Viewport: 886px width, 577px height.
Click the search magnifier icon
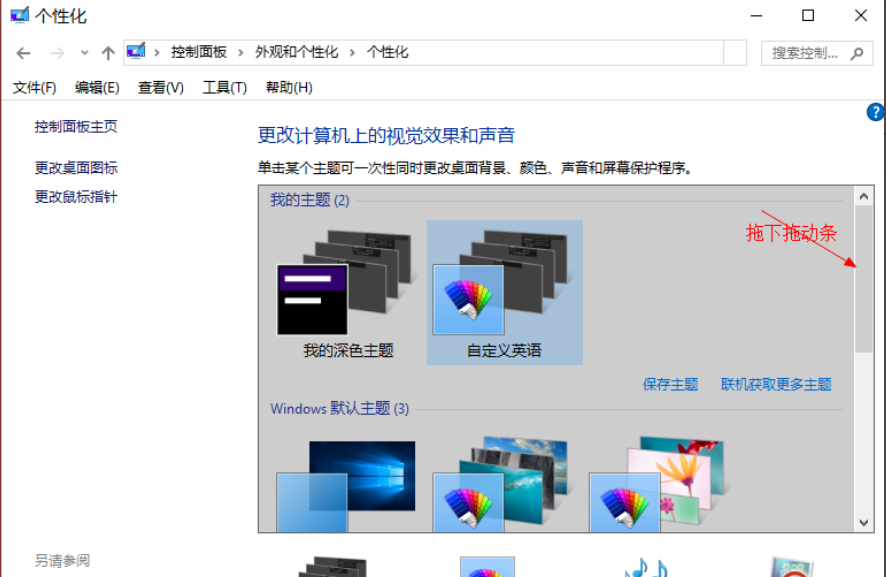tap(857, 53)
